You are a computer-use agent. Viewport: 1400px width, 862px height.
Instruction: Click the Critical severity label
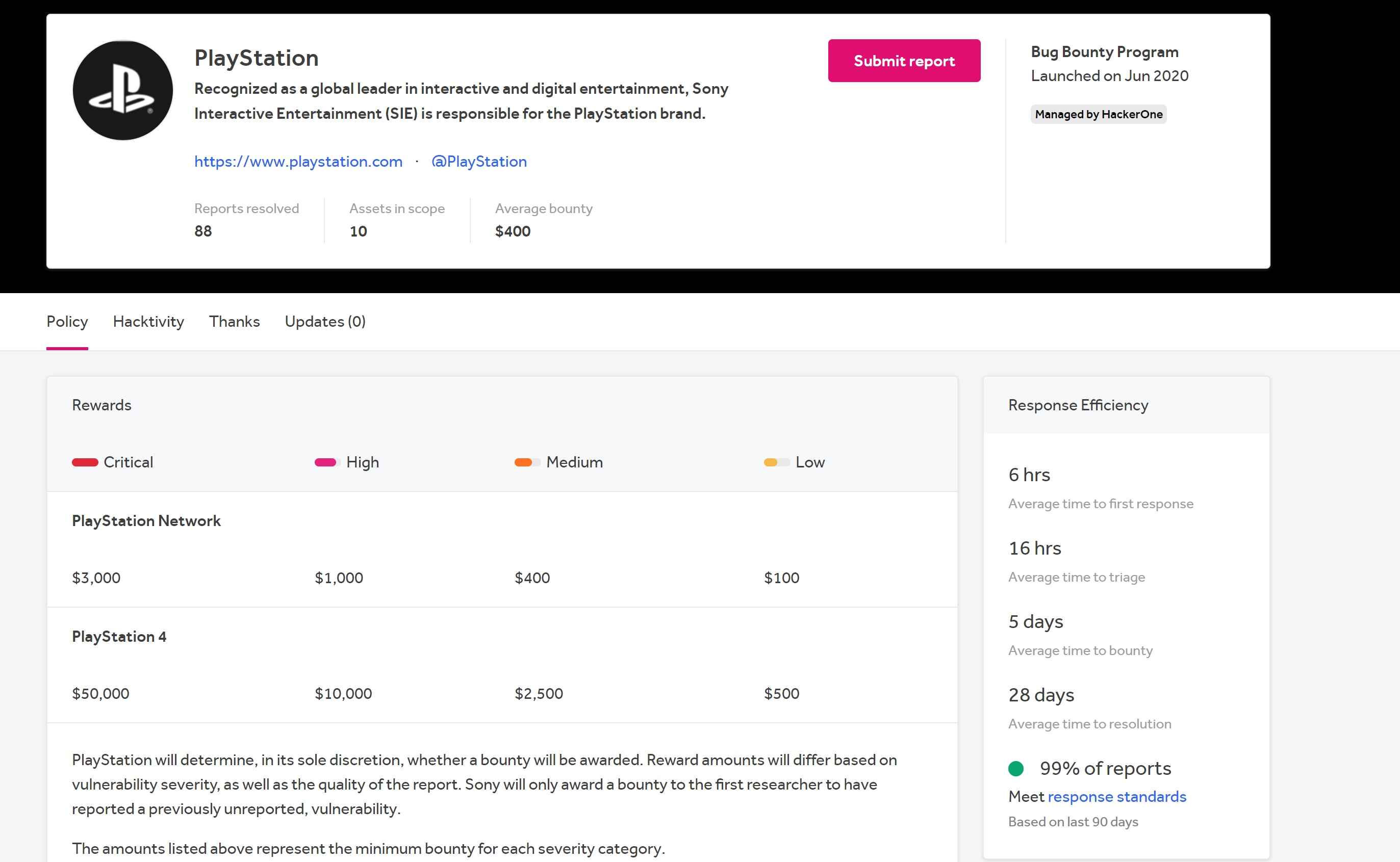point(129,462)
